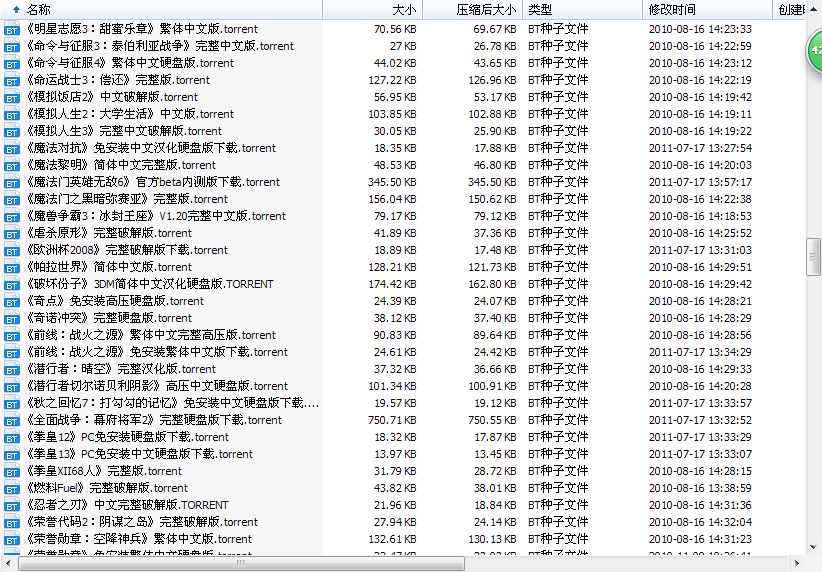Screen dimensions: 822x572
Task: Select file 《命令与征服3：泰伯利亚战争》完整中文版.torrent
Action: (x=160, y=46)
